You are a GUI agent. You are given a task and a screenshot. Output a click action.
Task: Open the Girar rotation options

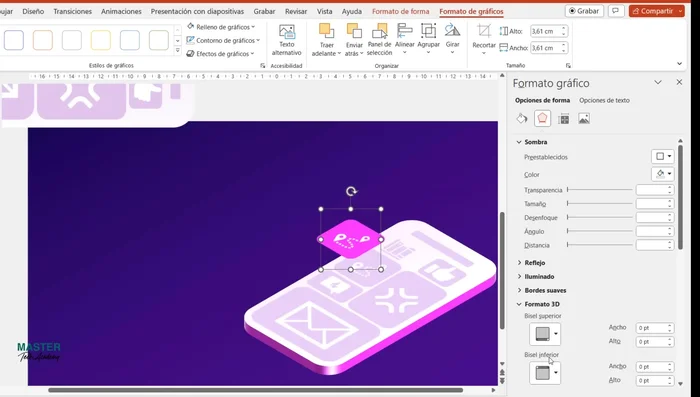click(x=452, y=39)
